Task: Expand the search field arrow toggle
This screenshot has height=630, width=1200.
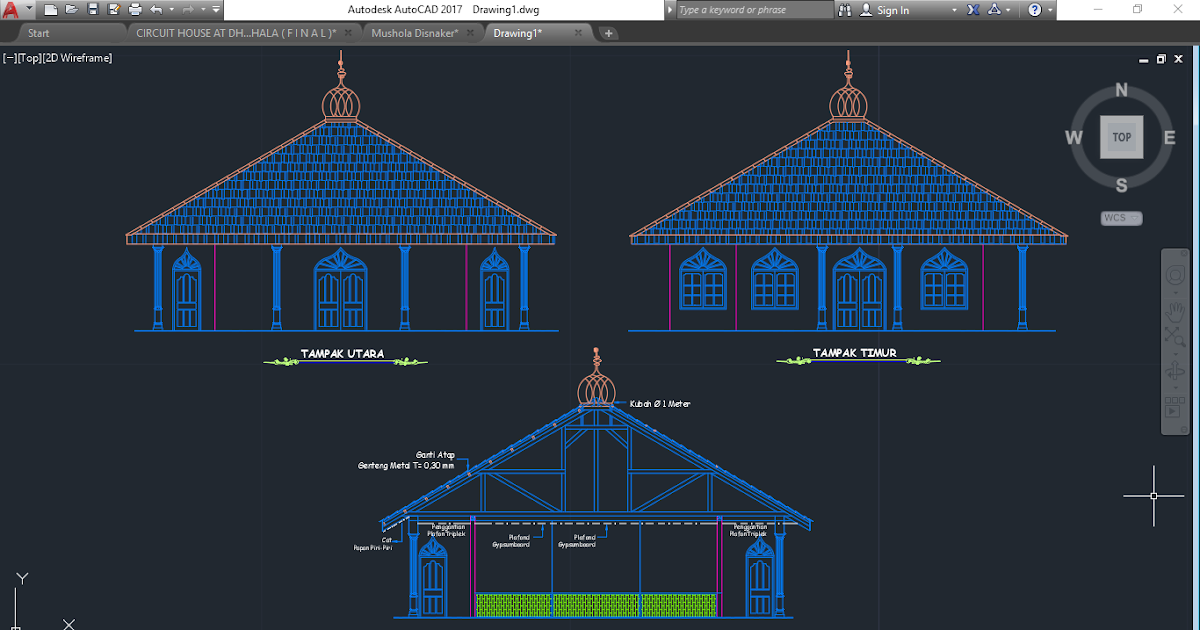Action: coord(670,10)
